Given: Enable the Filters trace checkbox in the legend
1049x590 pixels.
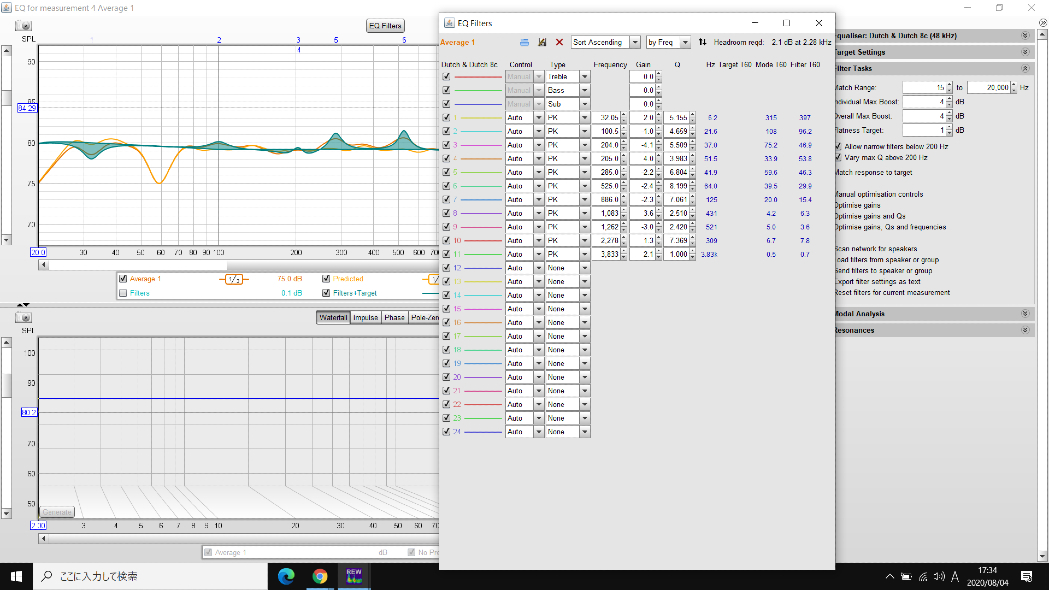Looking at the screenshot, I should pyautogui.click(x=122, y=293).
